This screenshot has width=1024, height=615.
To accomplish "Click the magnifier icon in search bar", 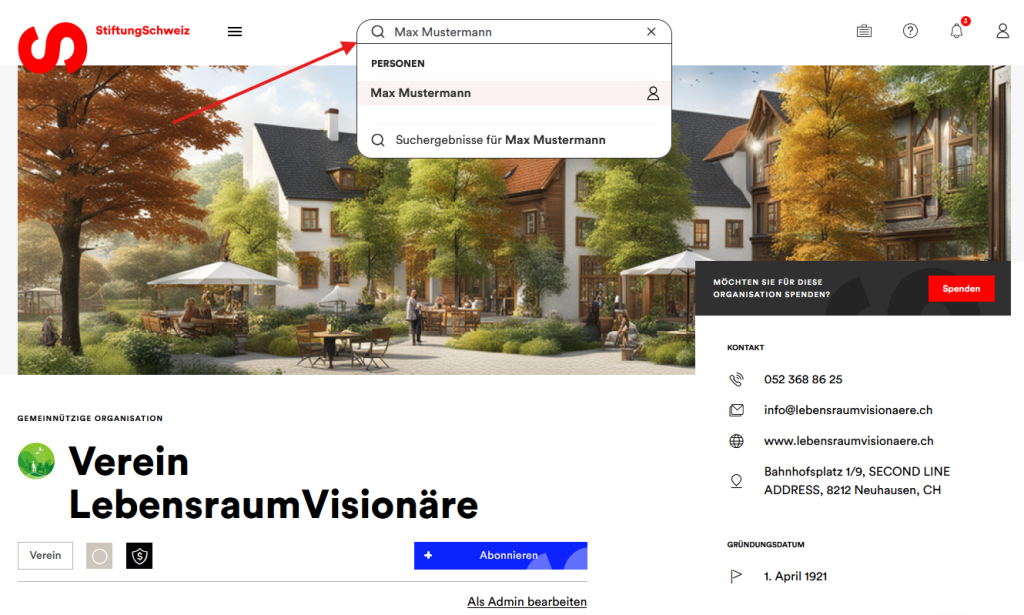I will 378,32.
